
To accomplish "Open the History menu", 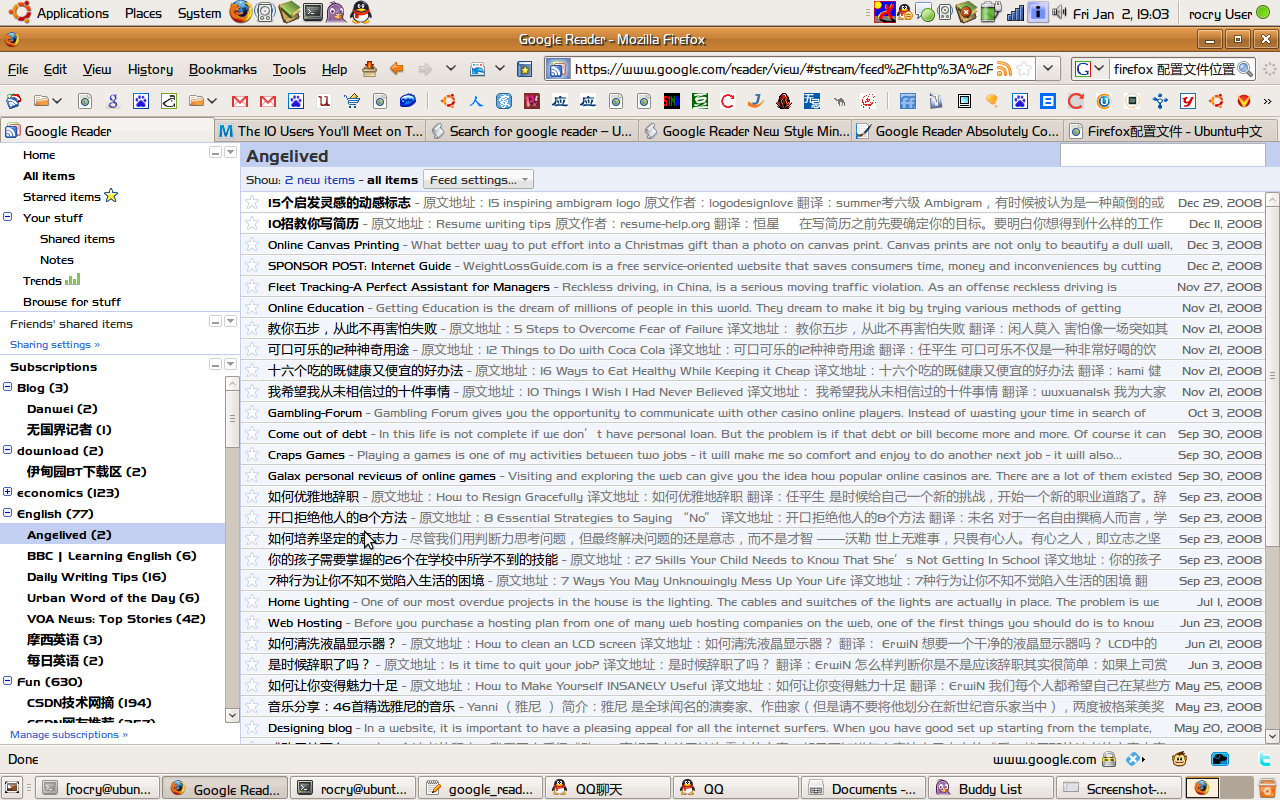I will pyautogui.click(x=150, y=69).
